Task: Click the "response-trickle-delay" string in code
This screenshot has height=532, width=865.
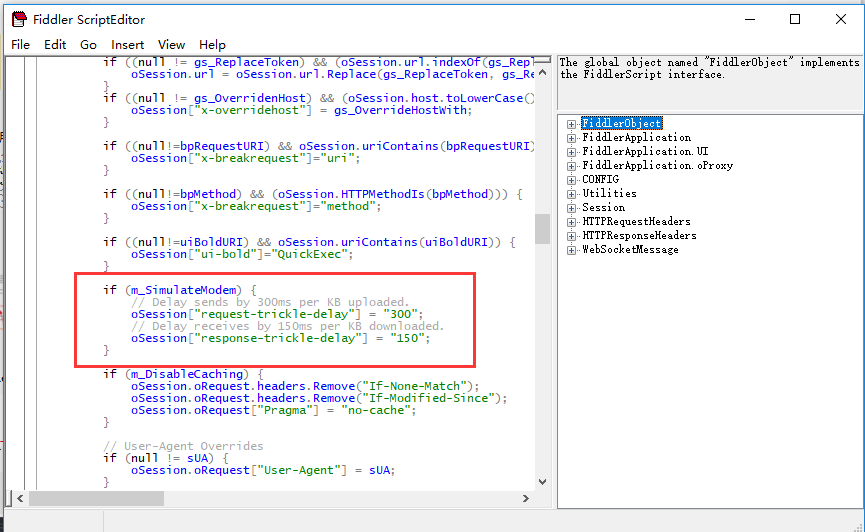Action: click(x=277, y=338)
